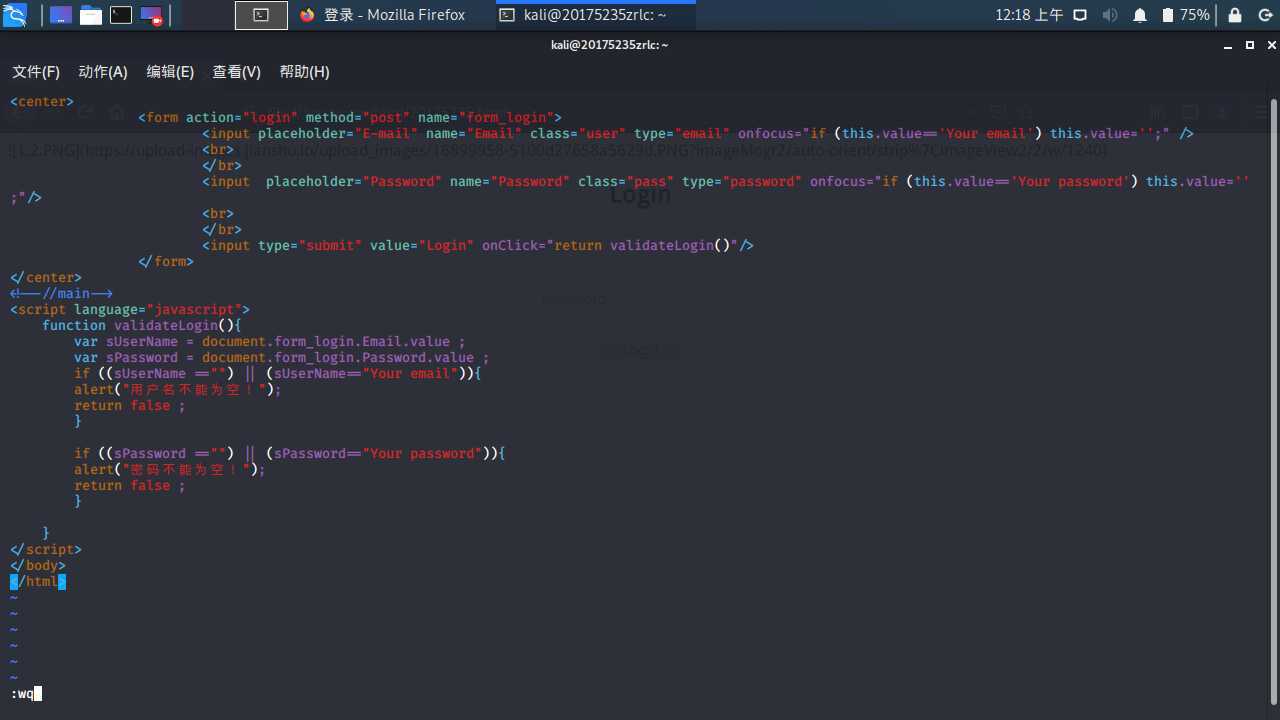Click the sPassword=="Your password" condition
This screenshot has height=720, width=1280.
(378, 453)
